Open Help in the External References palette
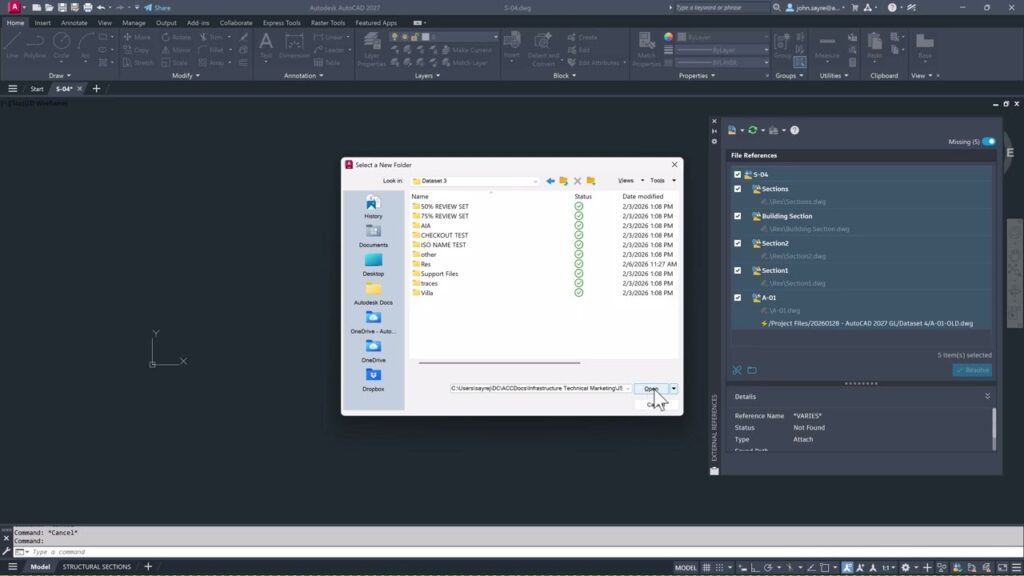The image size is (1024, 576). 795,130
